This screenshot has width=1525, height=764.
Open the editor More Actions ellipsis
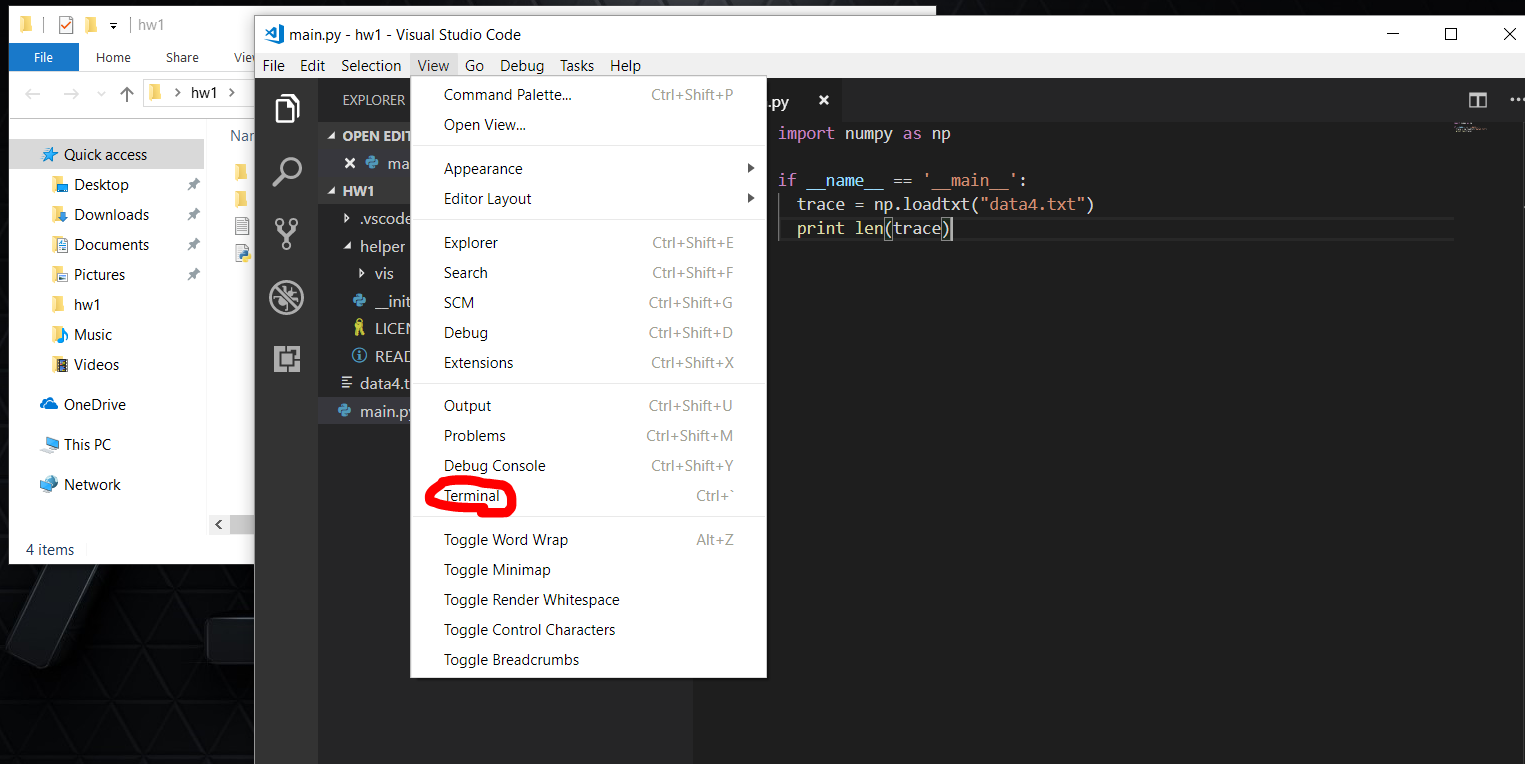pyautogui.click(x=1515, y=100)
